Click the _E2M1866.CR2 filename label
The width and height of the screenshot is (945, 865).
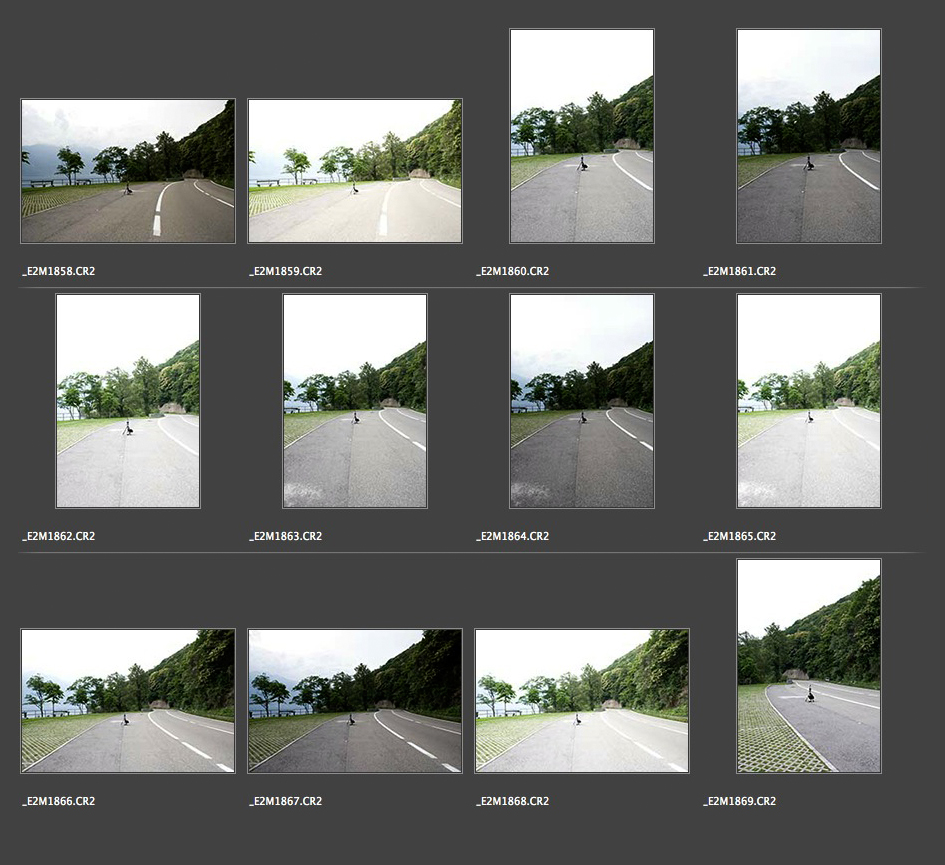(x=59, y=802)
